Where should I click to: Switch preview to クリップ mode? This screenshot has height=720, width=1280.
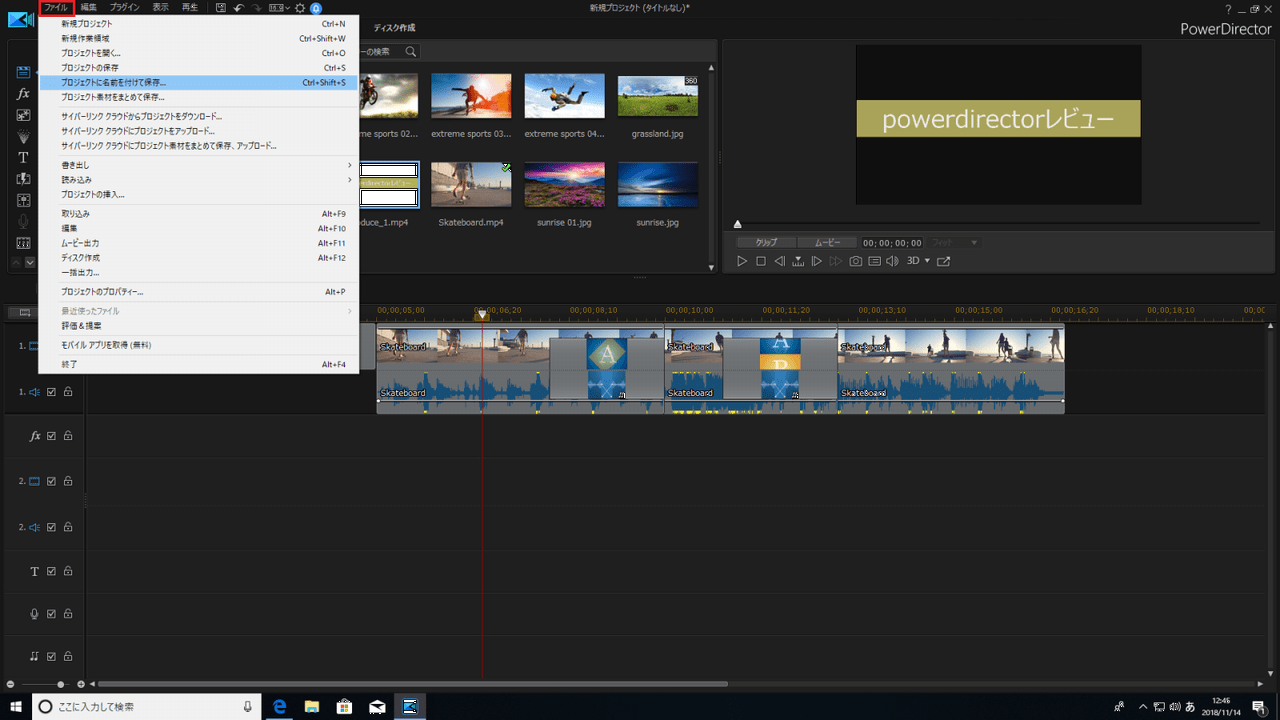point(767,243)
